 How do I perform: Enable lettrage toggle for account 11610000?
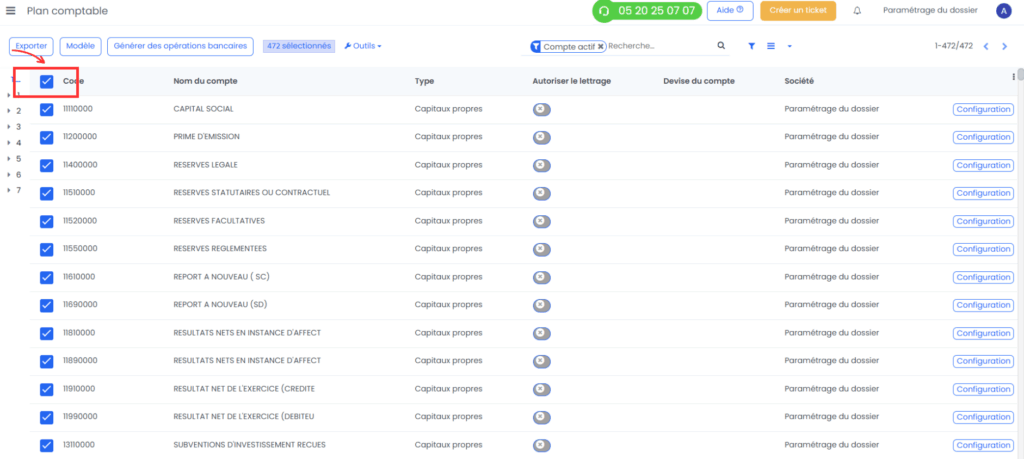click(x=541, y=277)
